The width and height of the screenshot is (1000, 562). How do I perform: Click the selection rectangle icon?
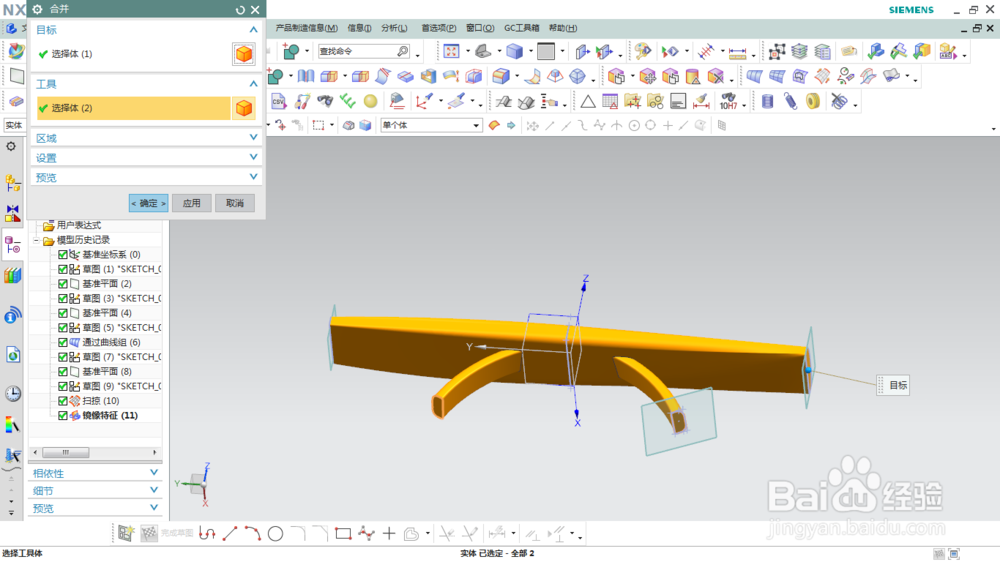coord(318,126)
